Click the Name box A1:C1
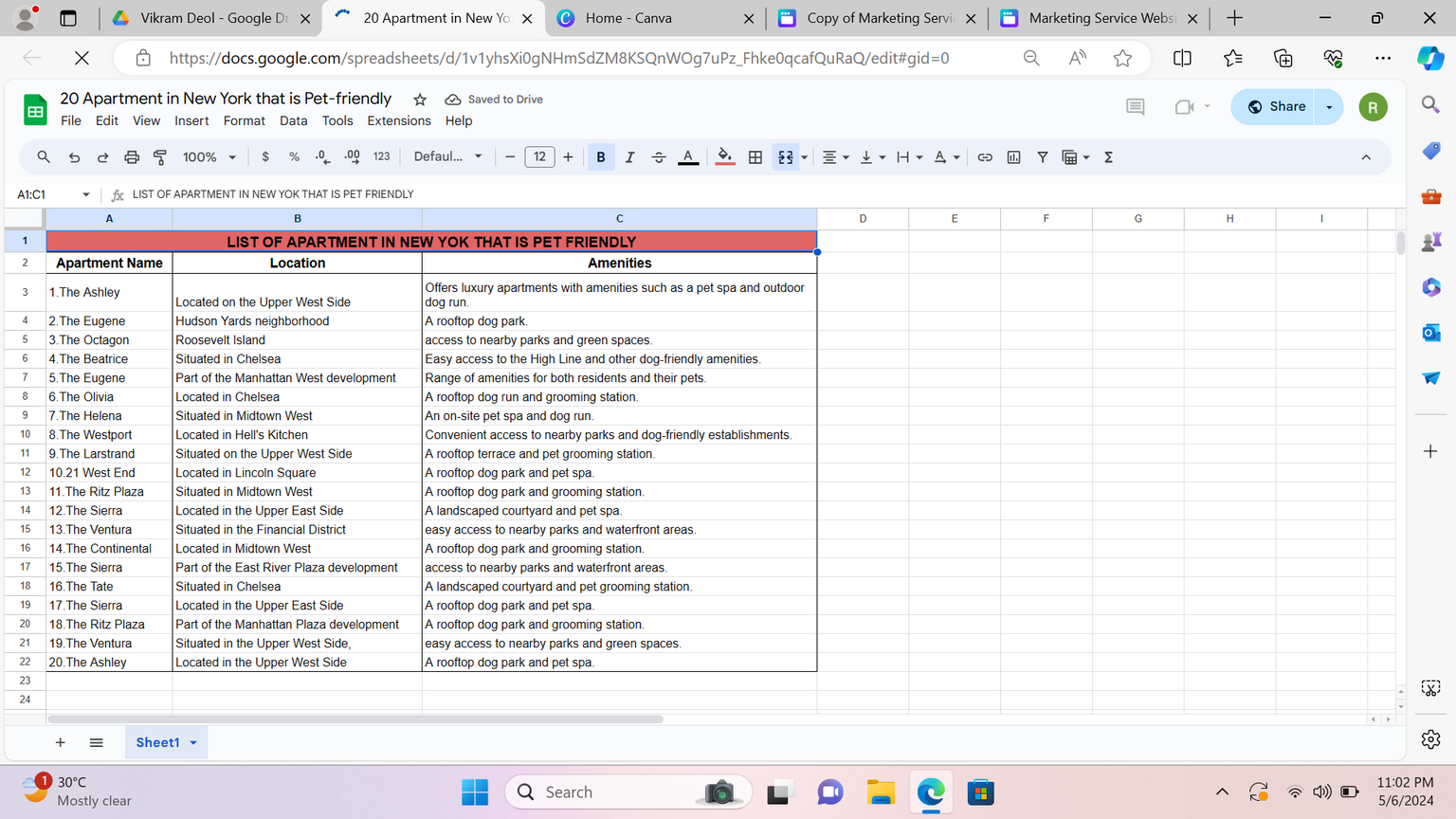The width and height of the screenshot is (1456, 819). tap(53, 194)
